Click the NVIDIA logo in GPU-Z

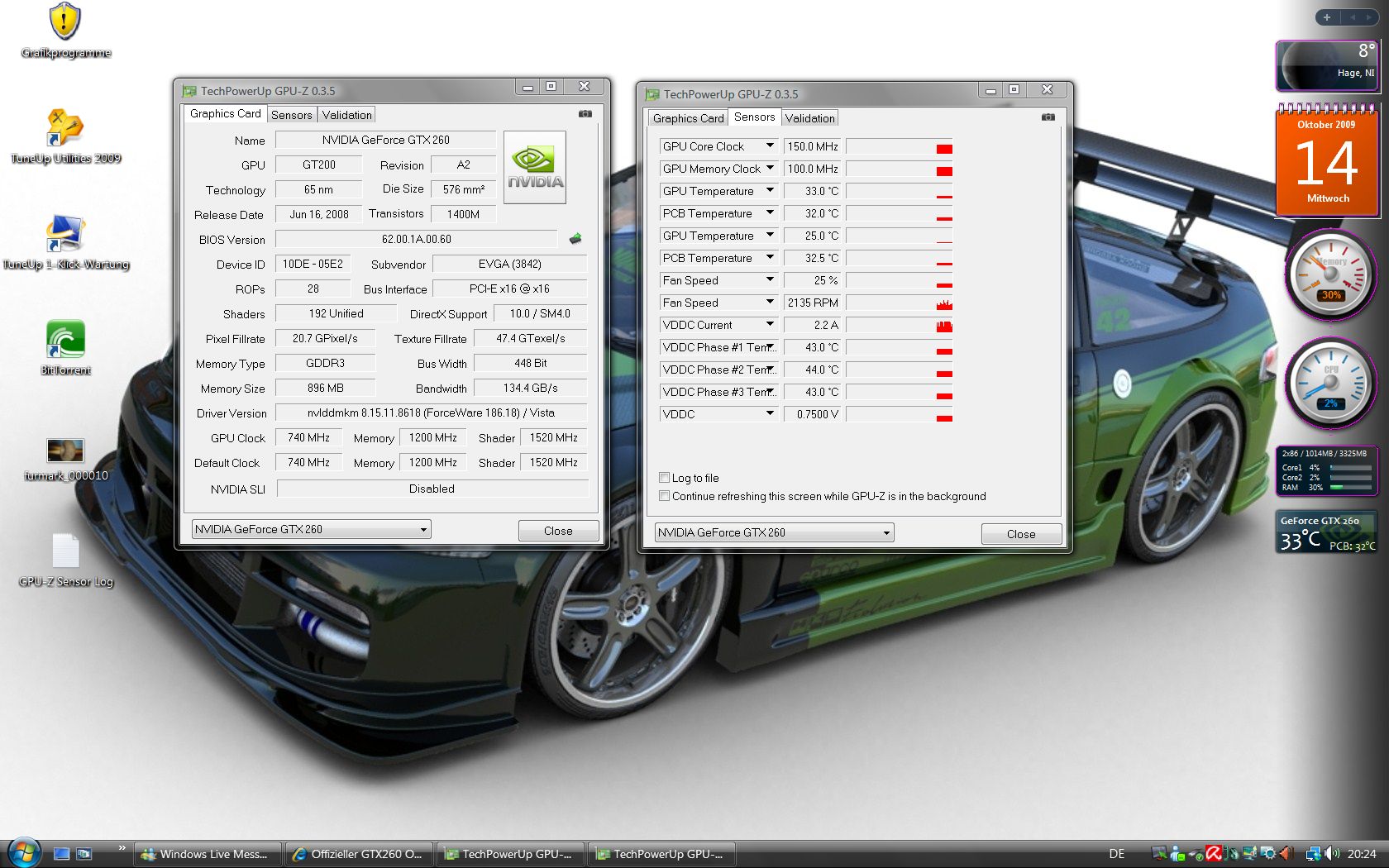(x=535, y=168)
